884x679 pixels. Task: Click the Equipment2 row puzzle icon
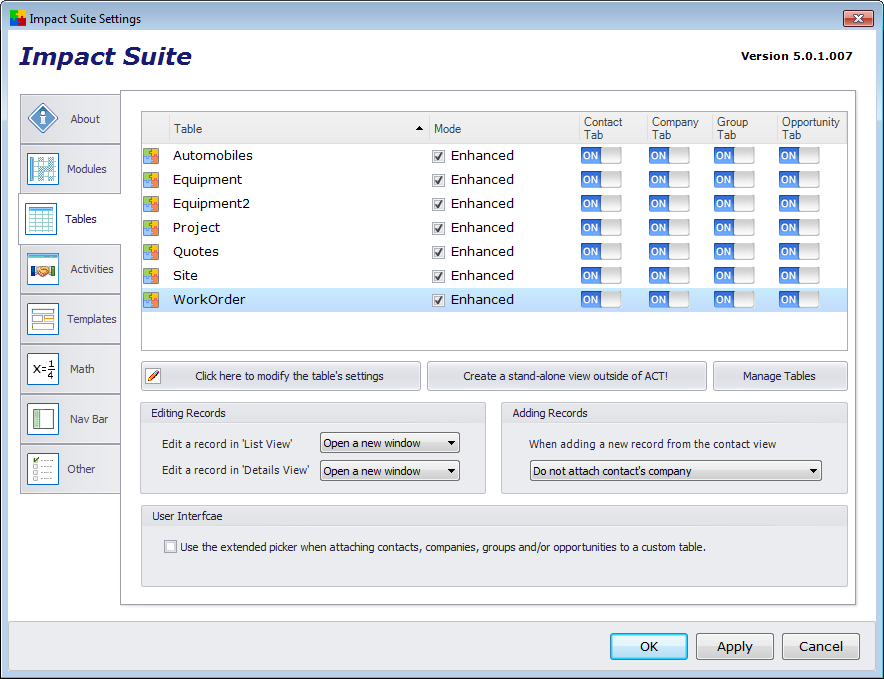[x=151, y=204]
